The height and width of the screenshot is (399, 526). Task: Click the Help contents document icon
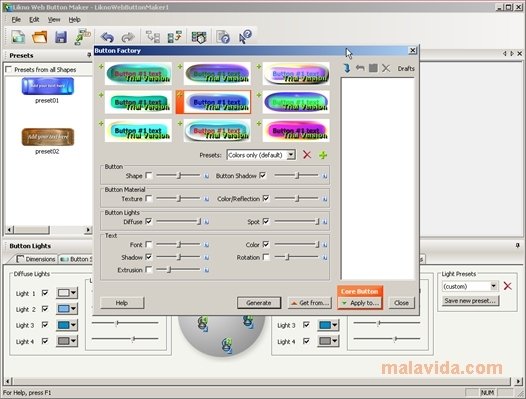(223, 37)
